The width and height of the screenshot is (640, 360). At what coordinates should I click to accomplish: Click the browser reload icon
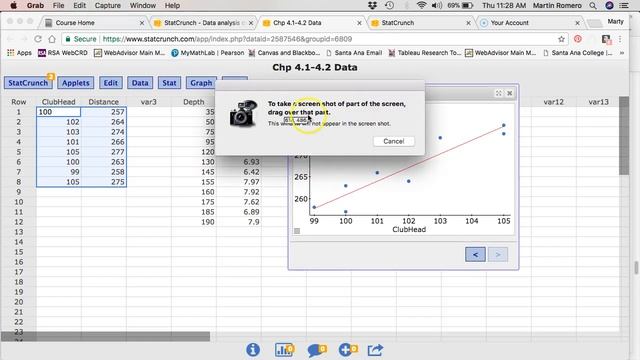[x=38, y=39]
